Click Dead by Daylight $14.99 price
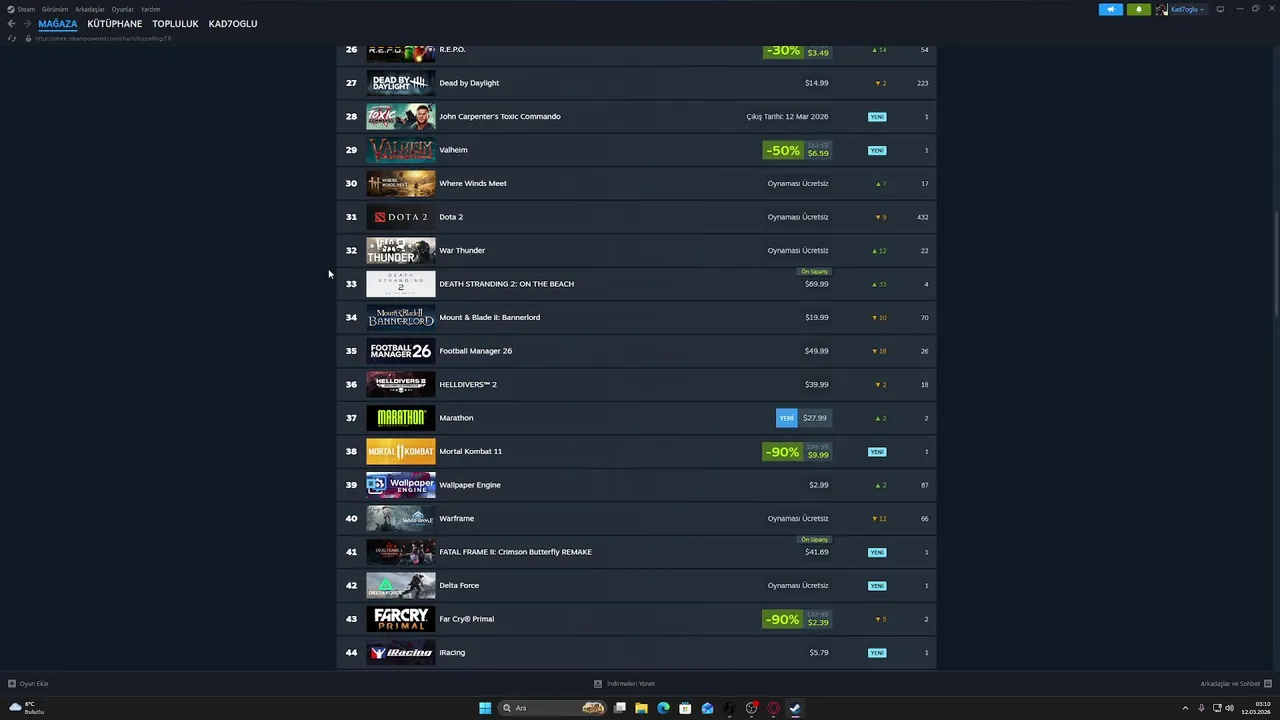1280x720 pixels. point(816,83)
